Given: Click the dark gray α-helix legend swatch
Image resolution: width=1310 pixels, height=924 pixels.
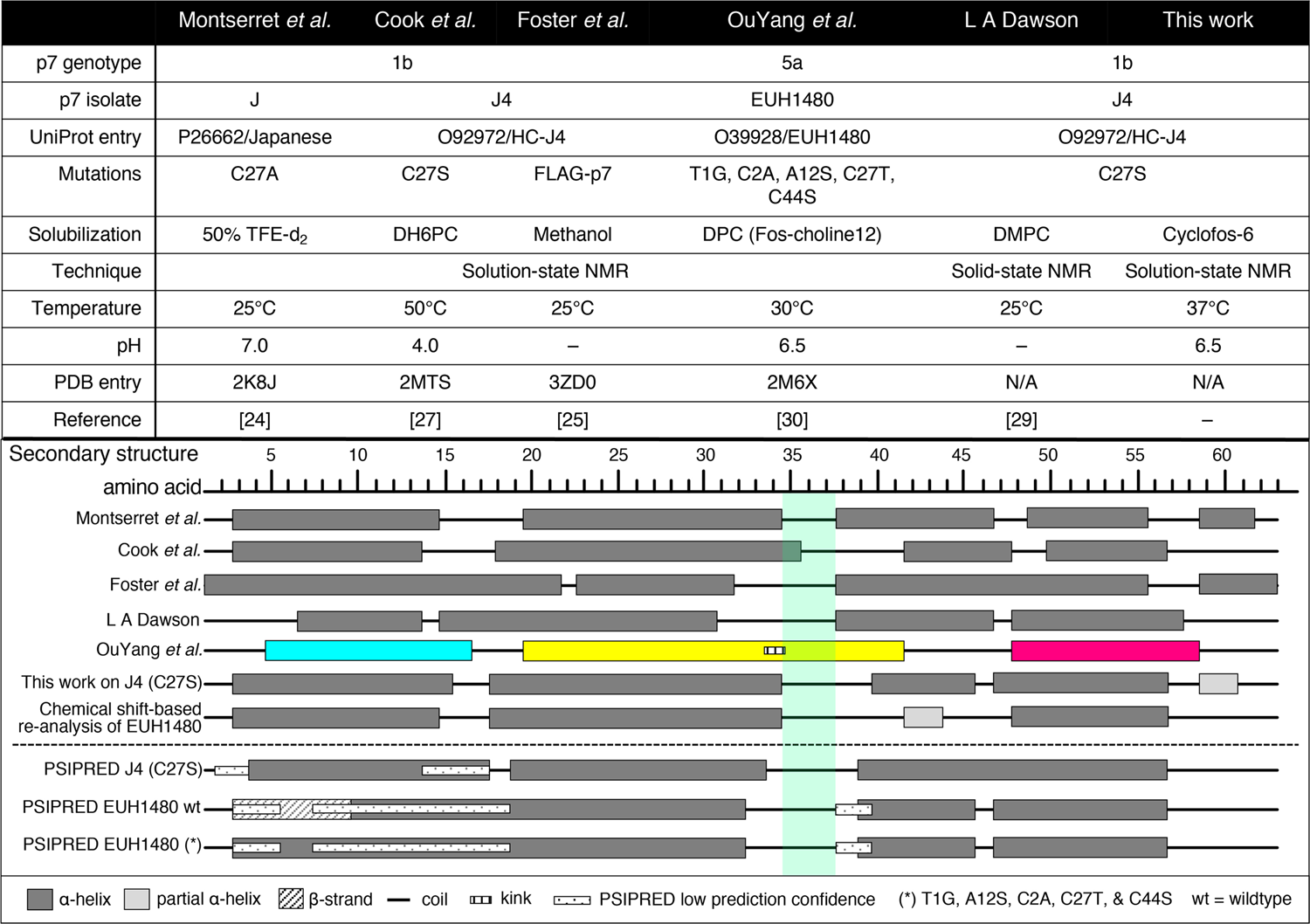Looking at the screenshot, I should click(39, 900).
